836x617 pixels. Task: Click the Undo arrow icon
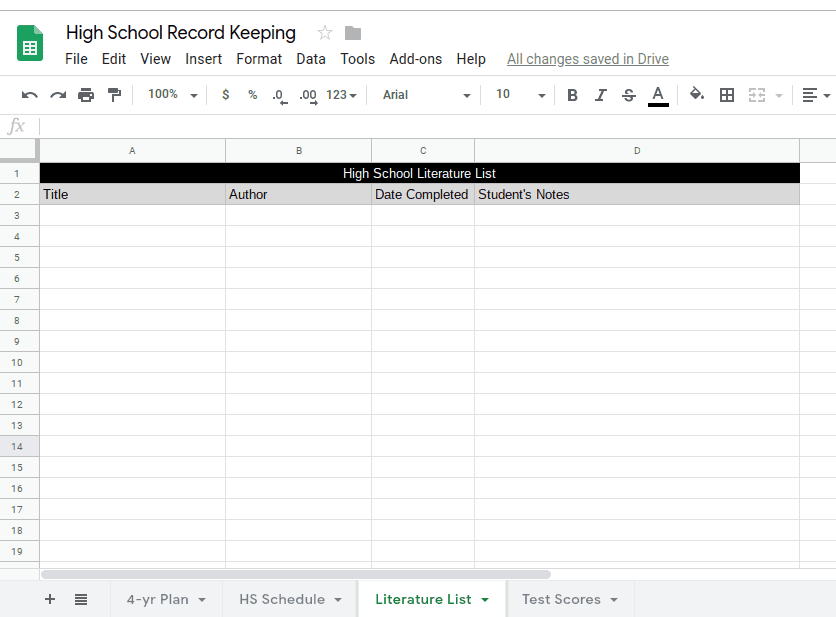(x=30, y=95)
